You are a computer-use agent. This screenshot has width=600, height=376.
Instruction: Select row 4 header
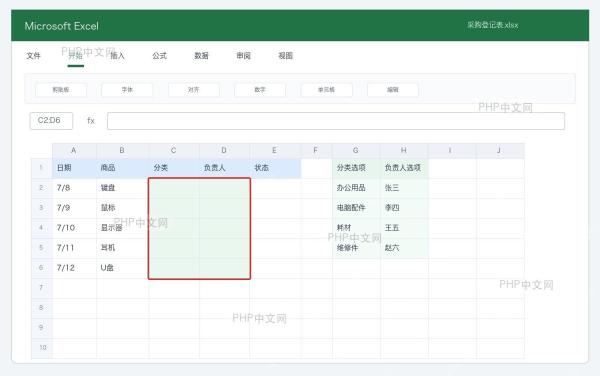(42, 228)
